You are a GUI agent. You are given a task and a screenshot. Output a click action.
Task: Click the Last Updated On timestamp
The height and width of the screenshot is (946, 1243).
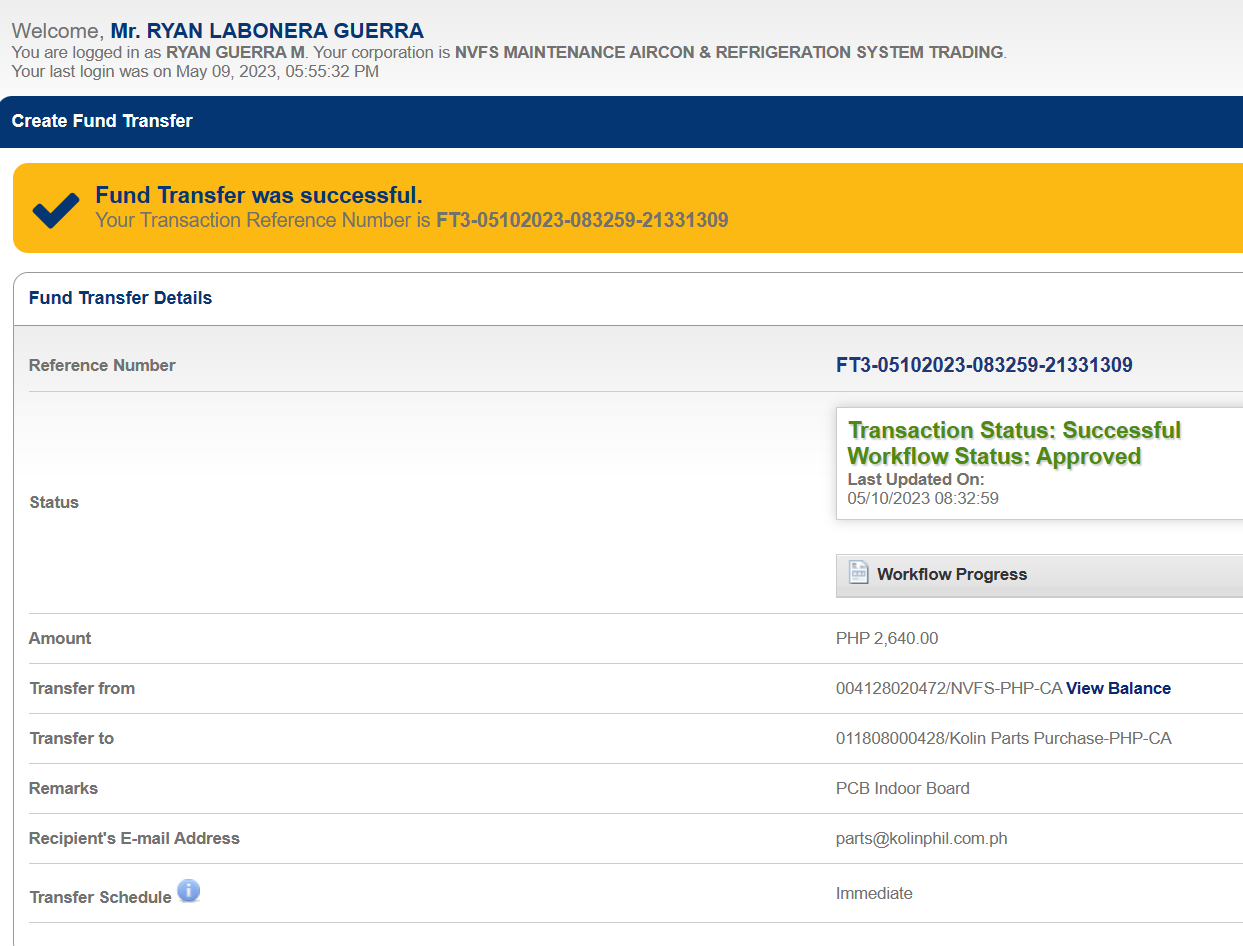922,498
